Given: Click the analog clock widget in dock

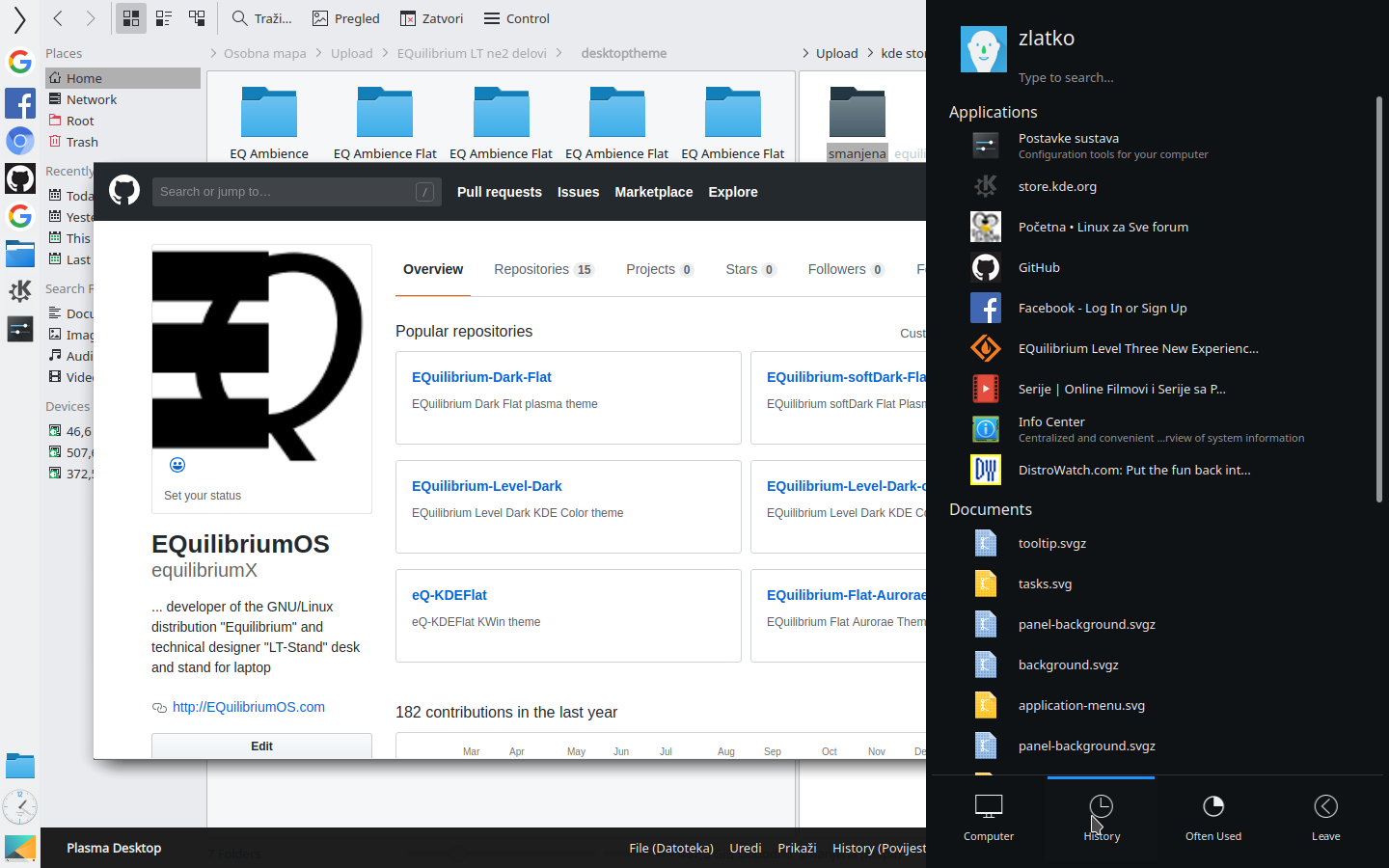Looking at the screenshot, I should point(20,806).
